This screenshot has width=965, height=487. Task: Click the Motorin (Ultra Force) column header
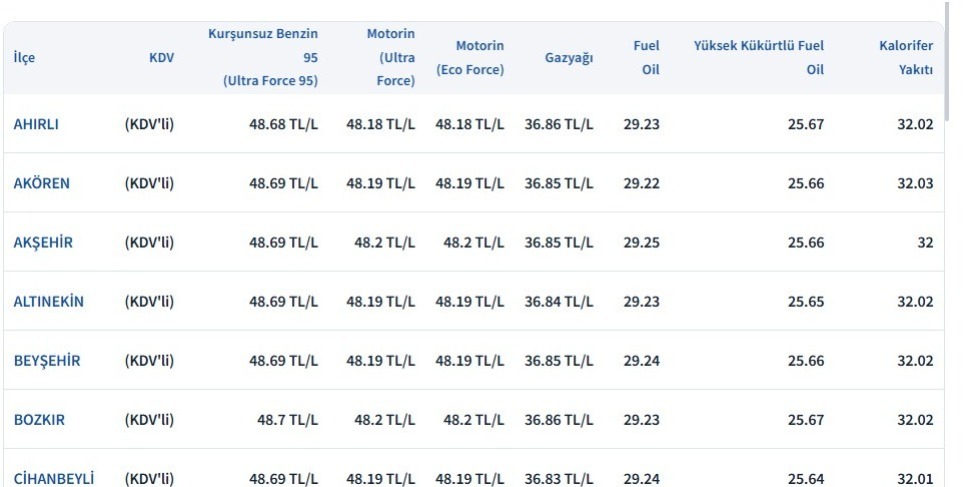391,57
